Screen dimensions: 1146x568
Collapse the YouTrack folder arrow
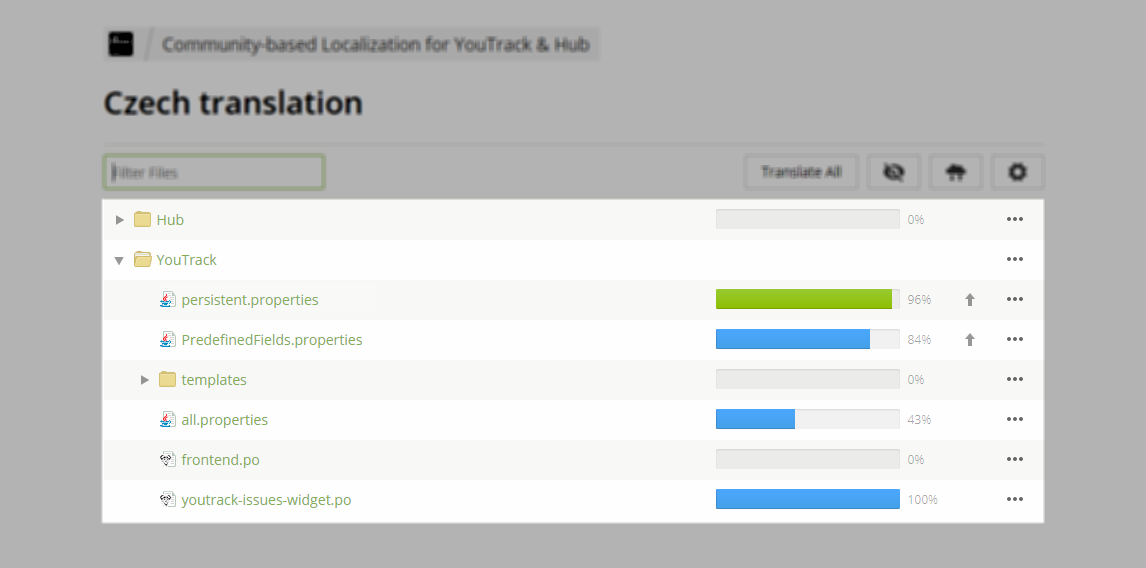(x=119, y=260)
